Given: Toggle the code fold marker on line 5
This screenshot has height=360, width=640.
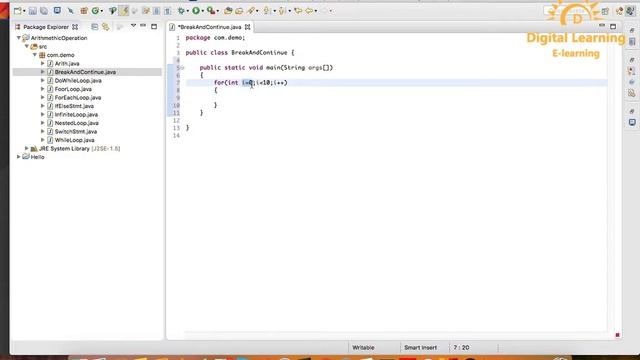Looking at the screenshot, I should [x=182, y=68].
